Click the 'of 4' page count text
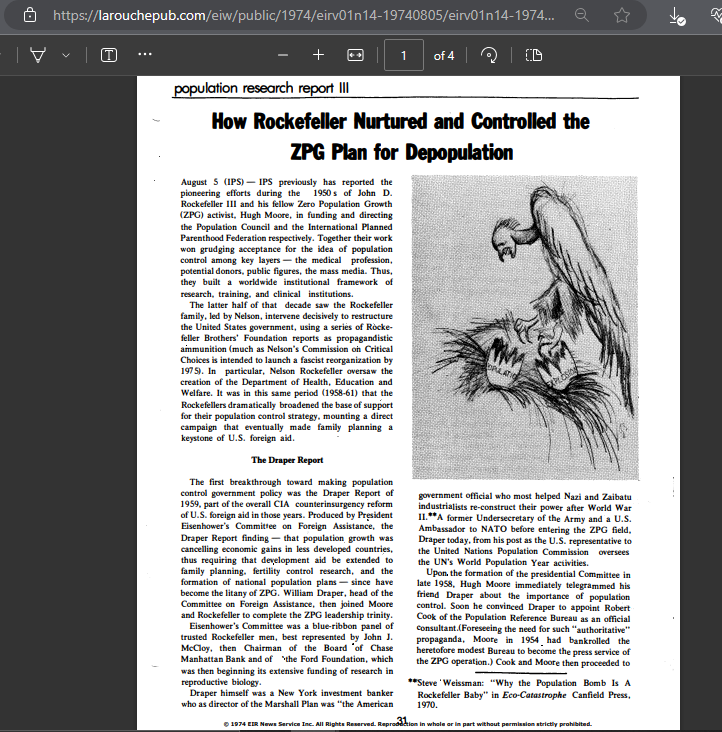 444,56
